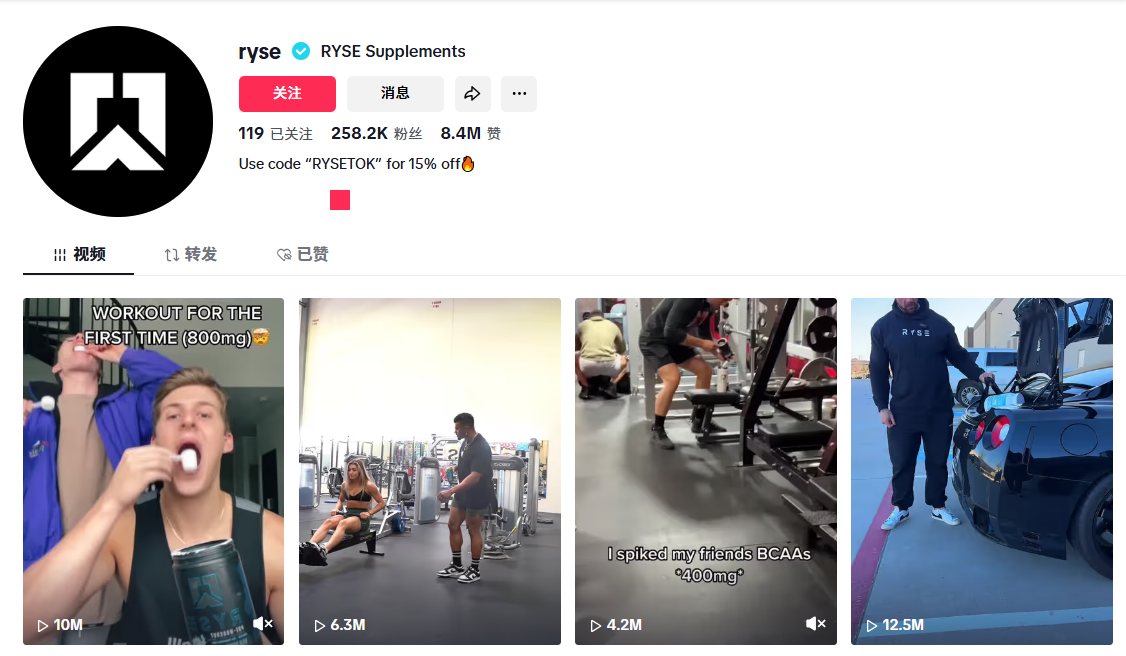Viewport: 1126px width, 656px height.
Task: Unmute the first video via speaker icon
Action: tap(263, 624)
